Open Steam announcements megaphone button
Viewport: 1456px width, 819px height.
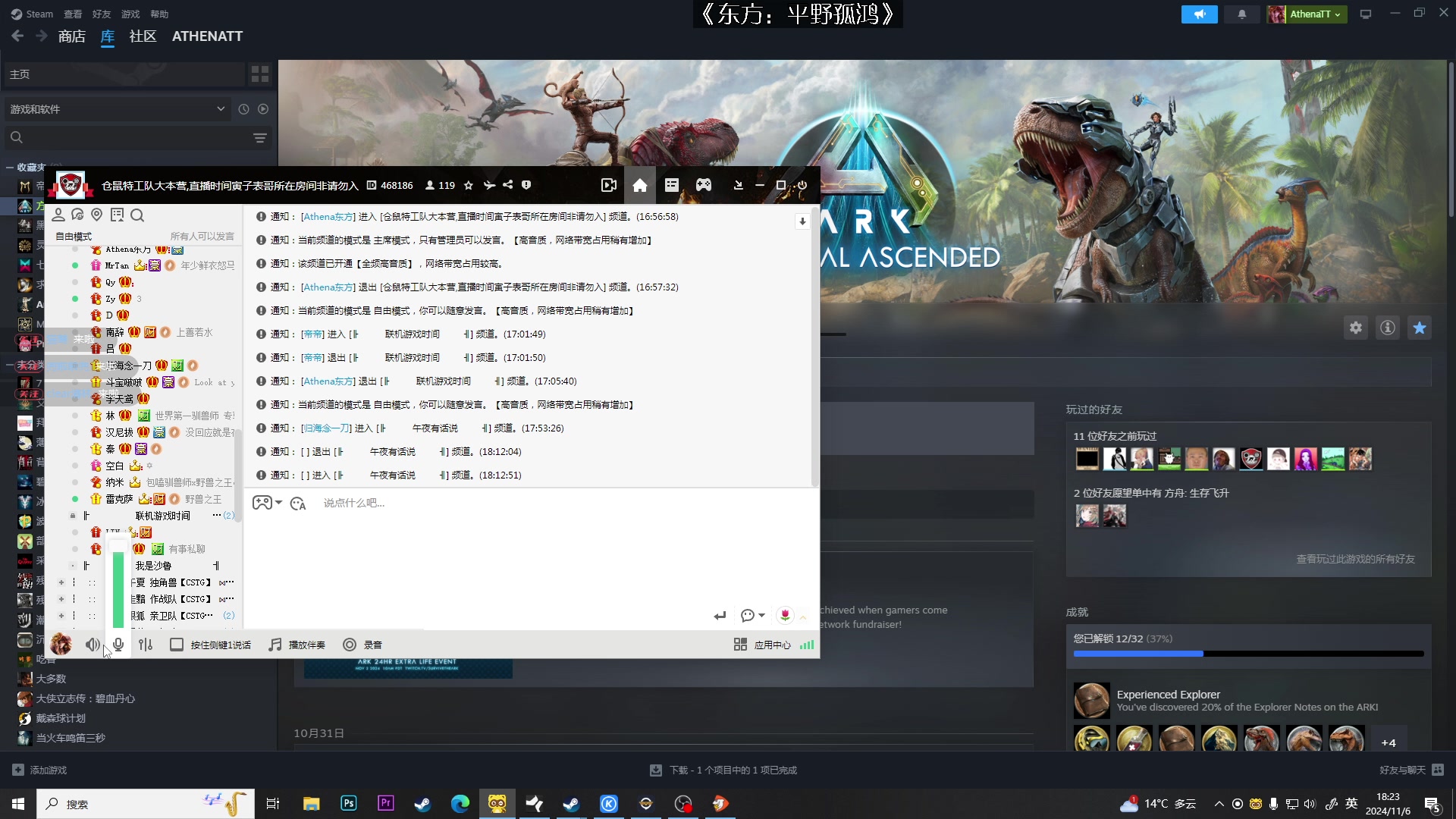coord(1200,14)
